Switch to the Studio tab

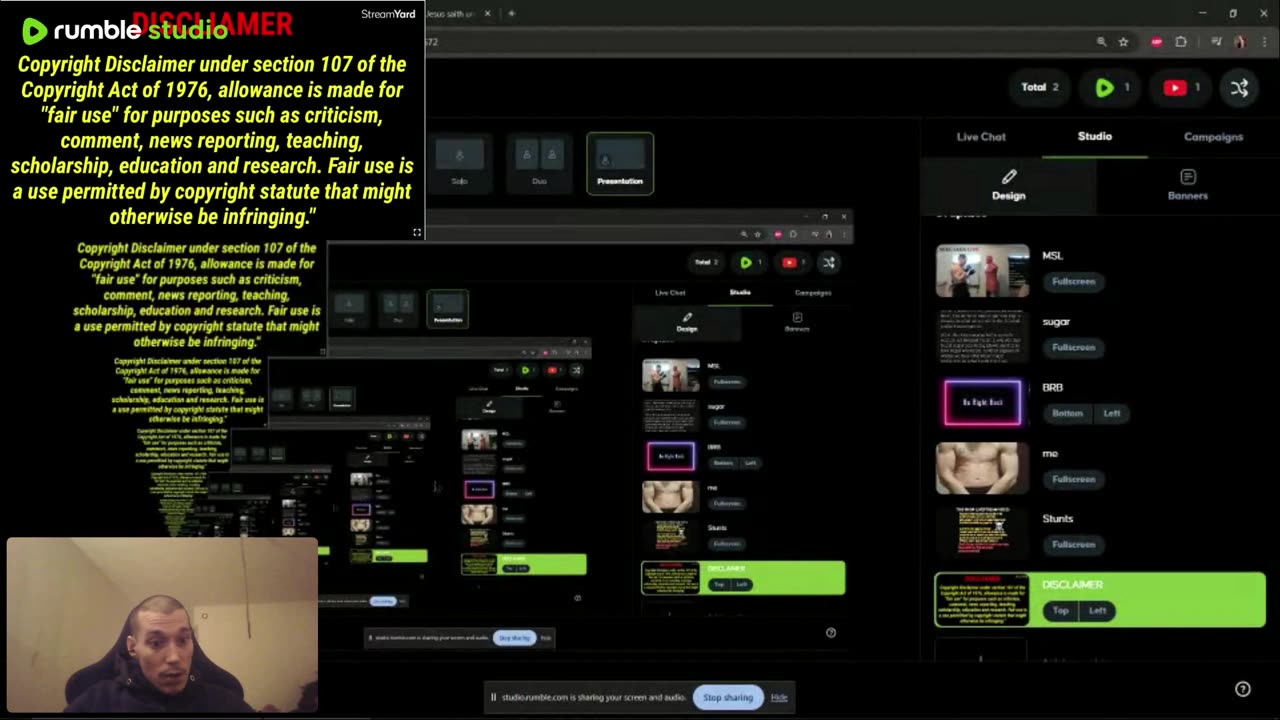pos(1095,136)
